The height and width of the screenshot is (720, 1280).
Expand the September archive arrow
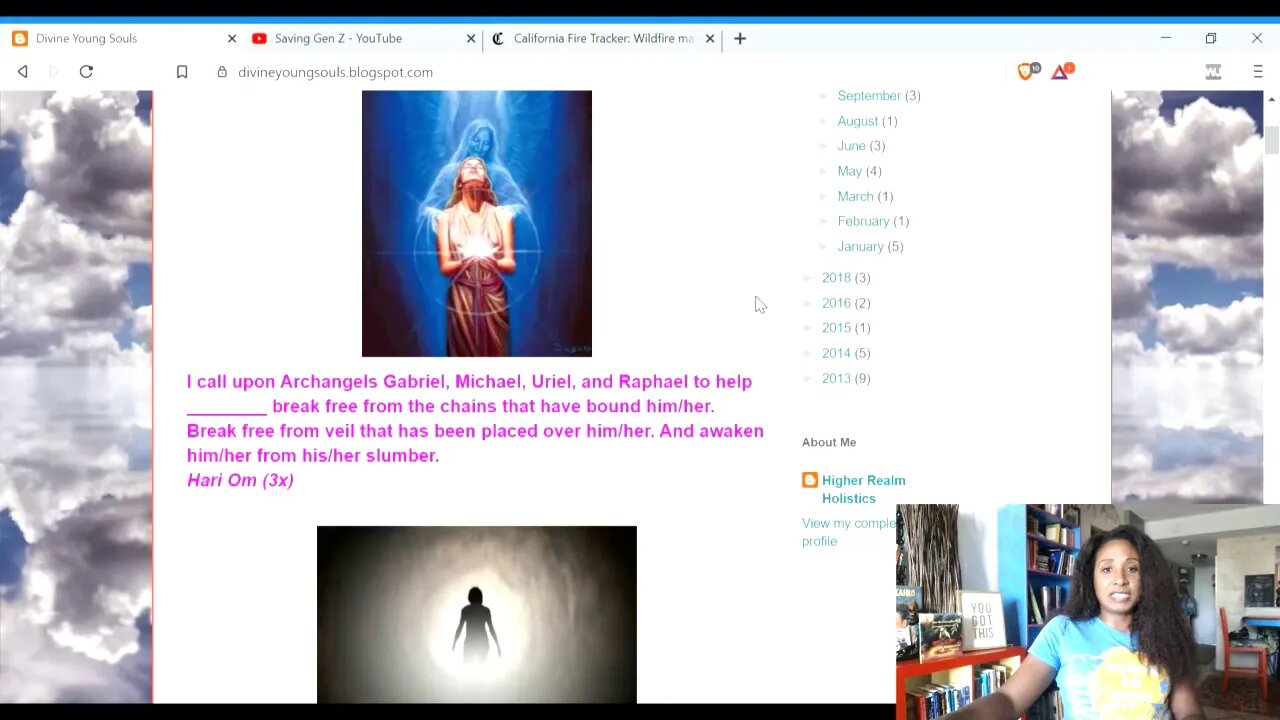point(824,96)
